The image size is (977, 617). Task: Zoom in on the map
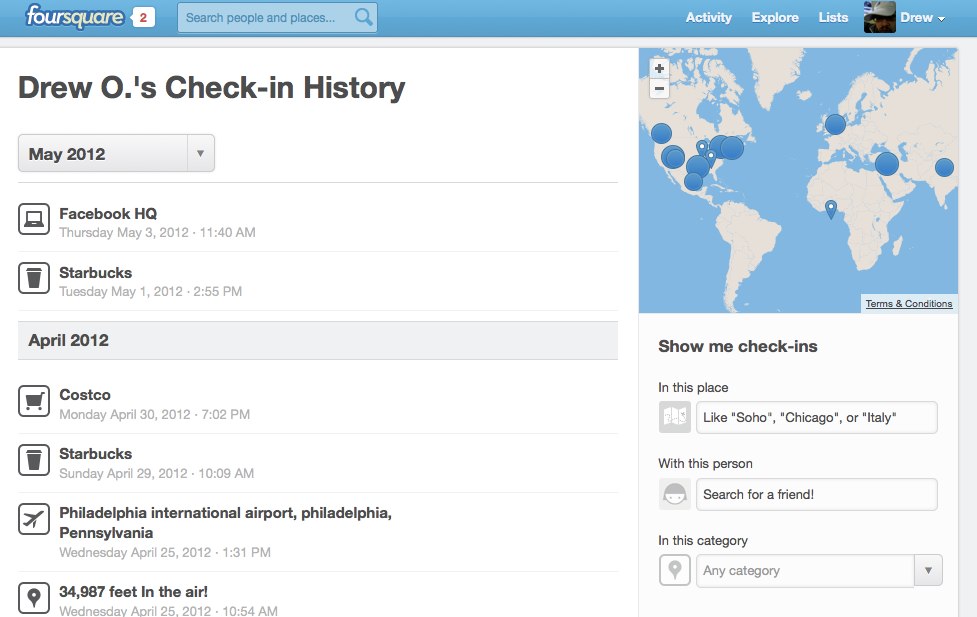click(659, 69)
